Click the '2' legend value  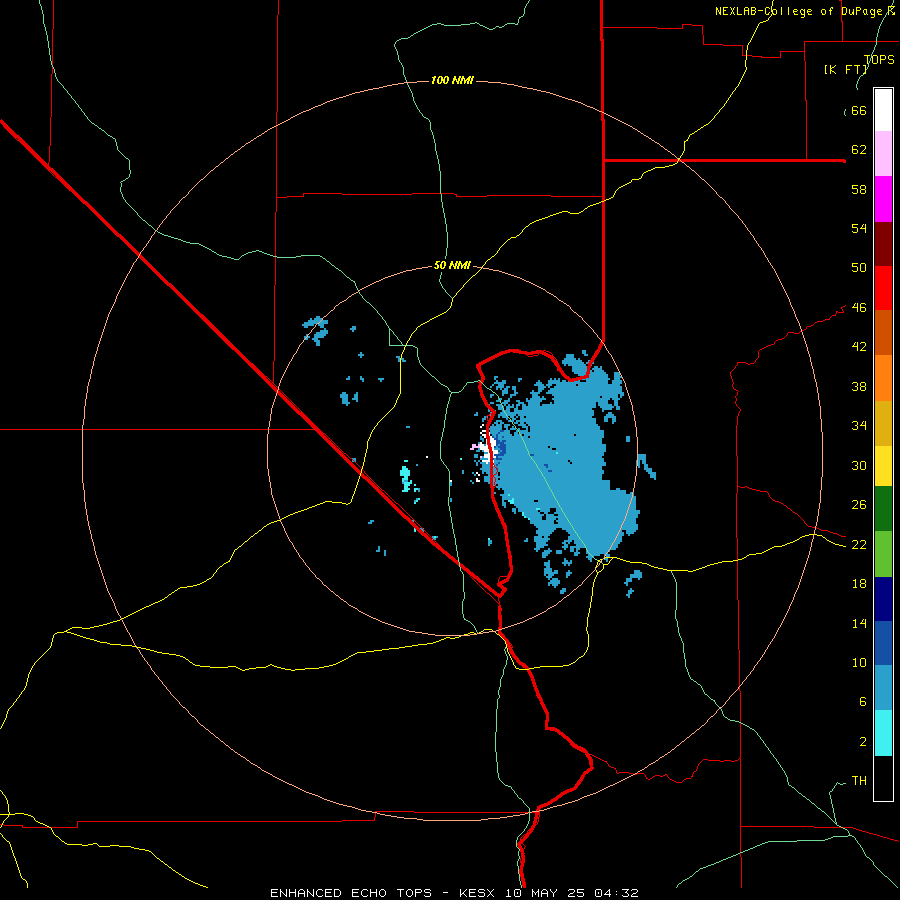click(862, 742)
